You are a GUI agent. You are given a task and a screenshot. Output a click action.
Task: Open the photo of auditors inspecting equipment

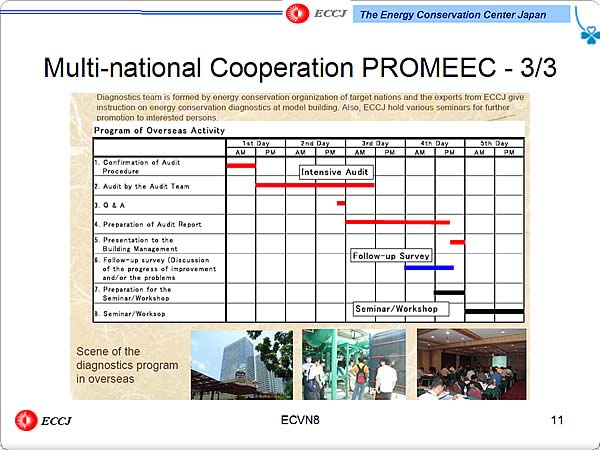tap(354, 364)
